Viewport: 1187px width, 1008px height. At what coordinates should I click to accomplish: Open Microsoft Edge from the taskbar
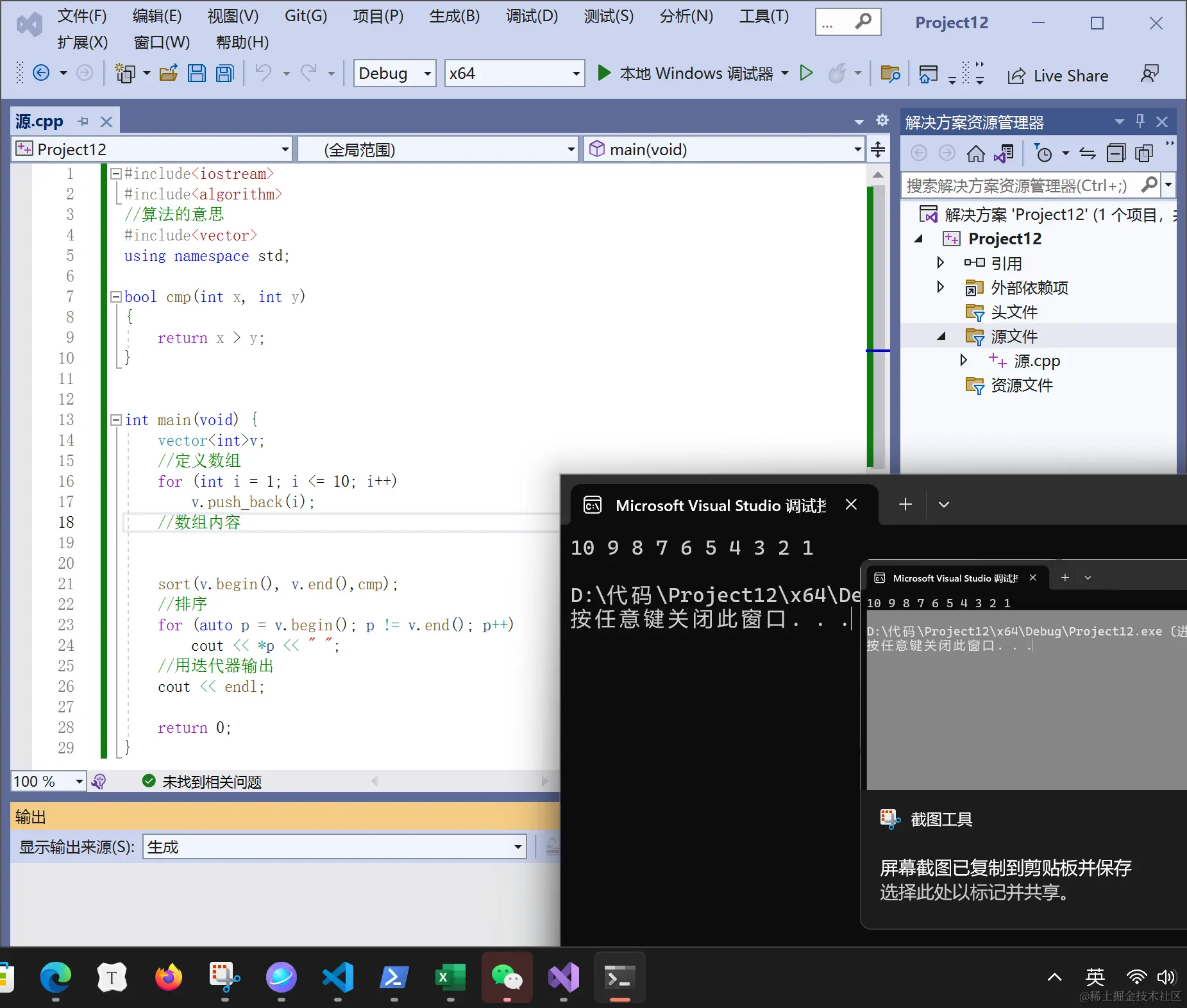(x=56, y=977)
